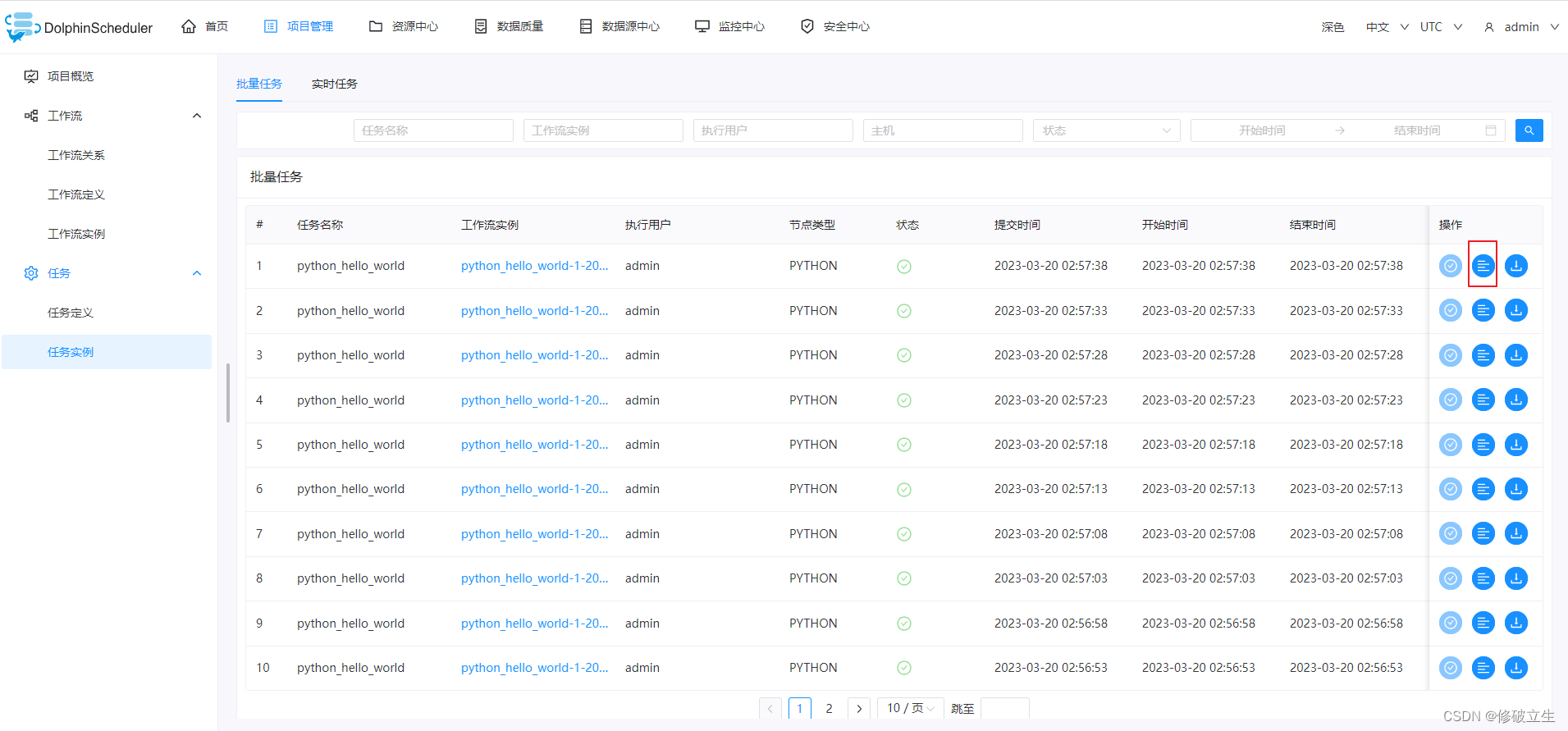Force success icon in row 10
The height and width of the screenshot is (731, 1568).
click(x=1450, y=668)
